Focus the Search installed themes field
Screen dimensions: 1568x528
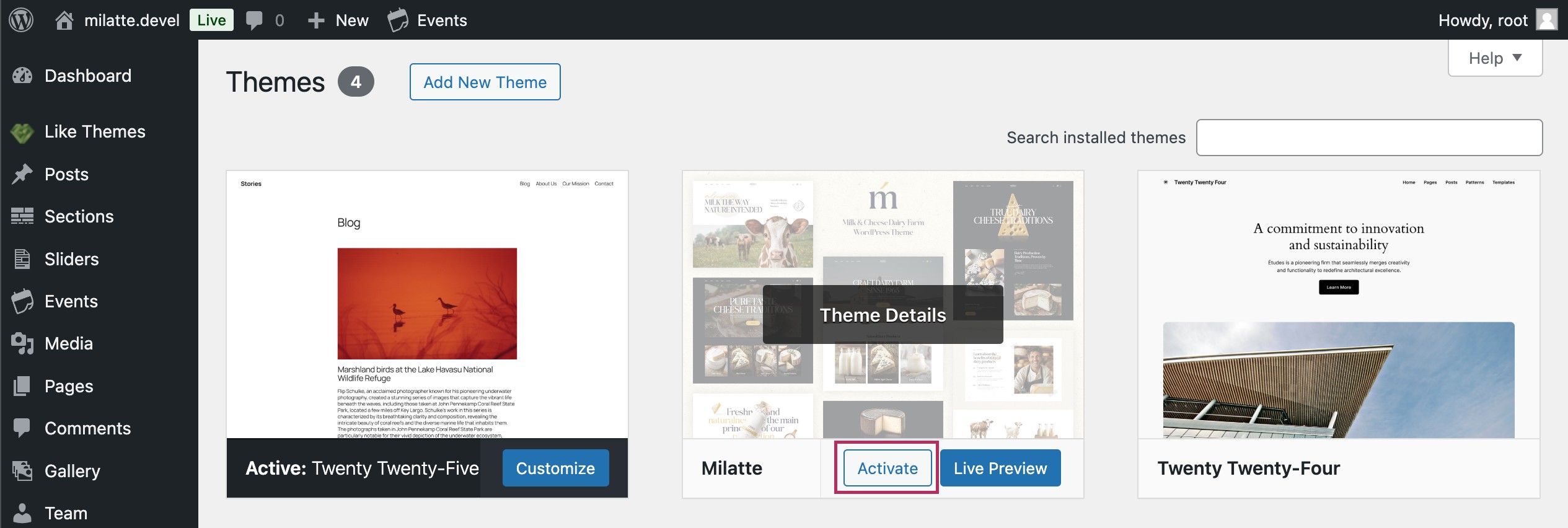tap(1369, 138)
